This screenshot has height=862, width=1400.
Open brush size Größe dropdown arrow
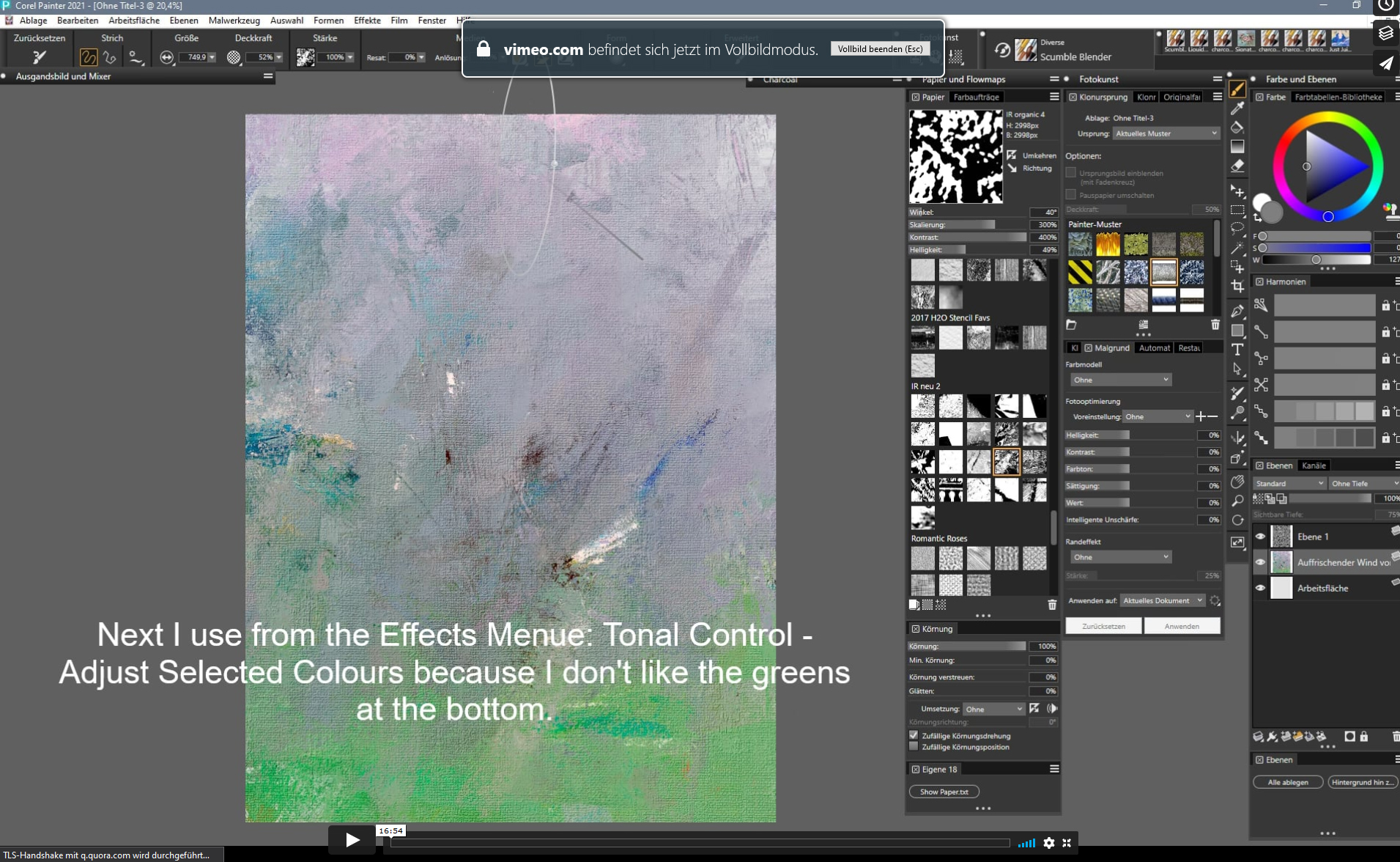(x=212, y=57)
